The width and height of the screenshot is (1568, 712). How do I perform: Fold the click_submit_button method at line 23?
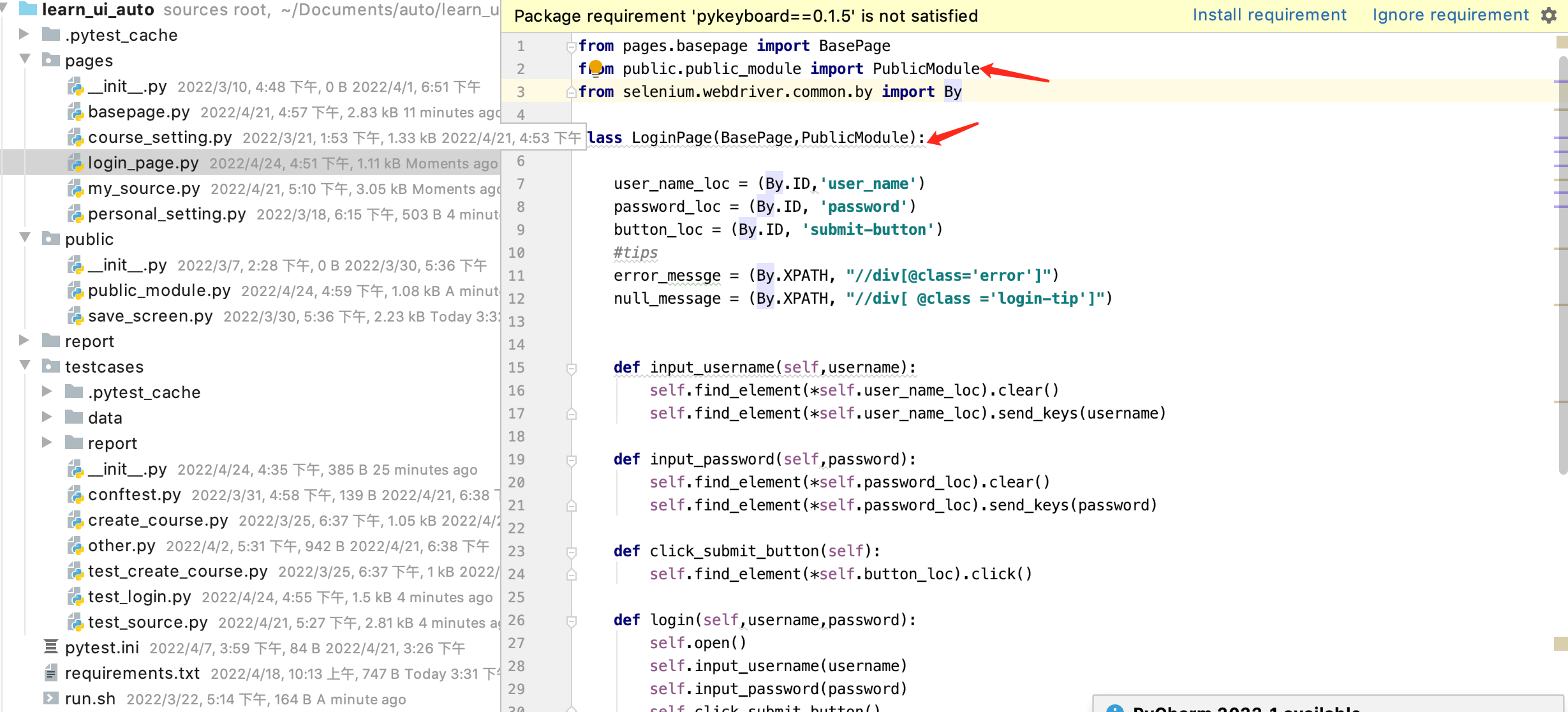point(572,552)
